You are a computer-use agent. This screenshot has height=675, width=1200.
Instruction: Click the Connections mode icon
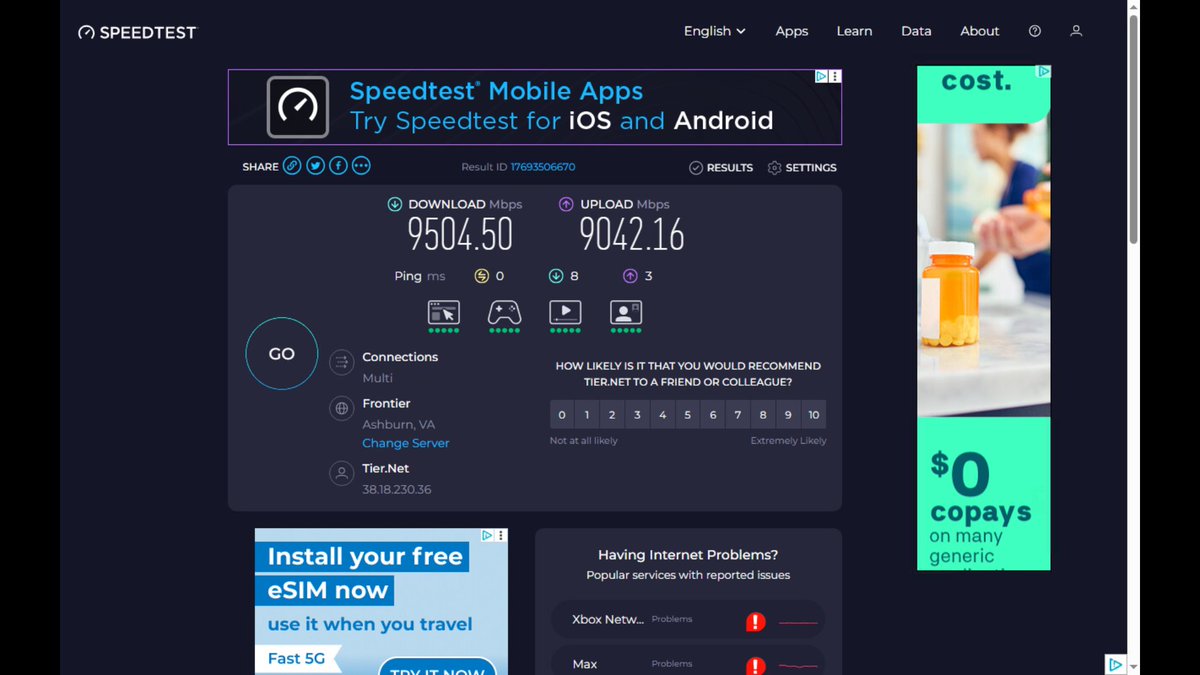(x=342, y=362)
